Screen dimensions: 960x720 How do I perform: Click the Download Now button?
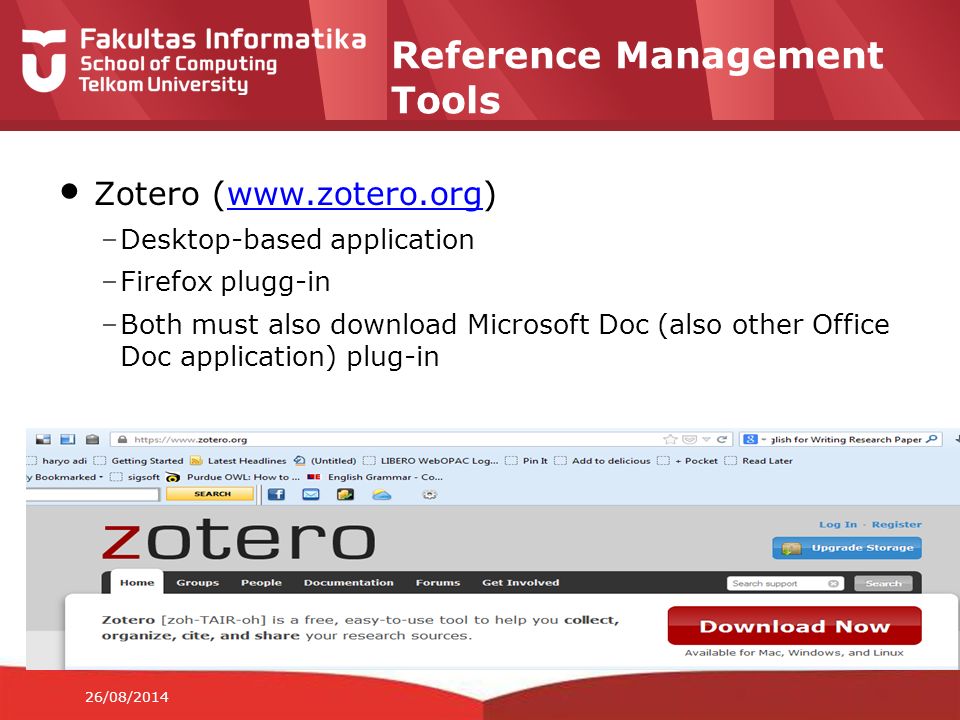pyautogui.click(x=794, y=626)
